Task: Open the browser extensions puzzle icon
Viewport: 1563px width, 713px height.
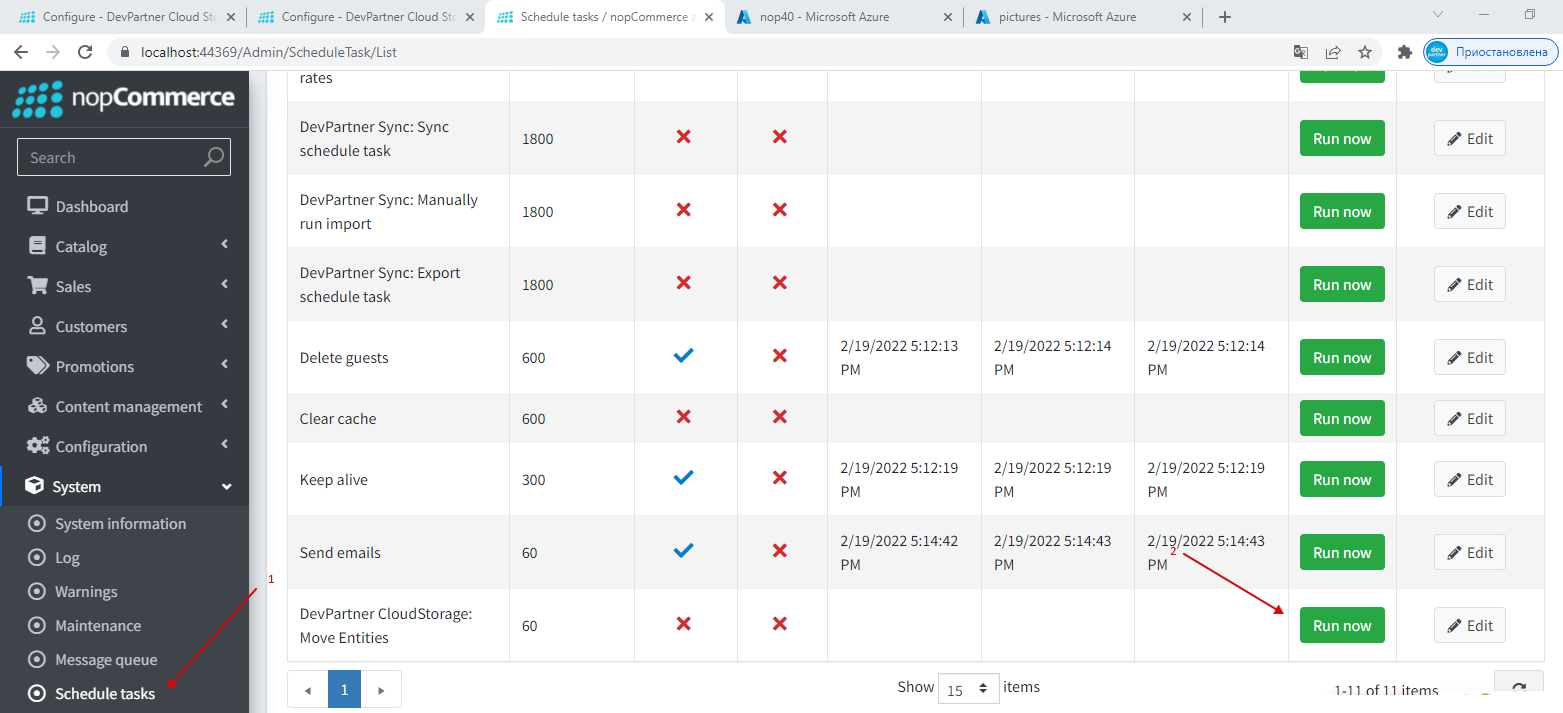Action: (1405, 52)
